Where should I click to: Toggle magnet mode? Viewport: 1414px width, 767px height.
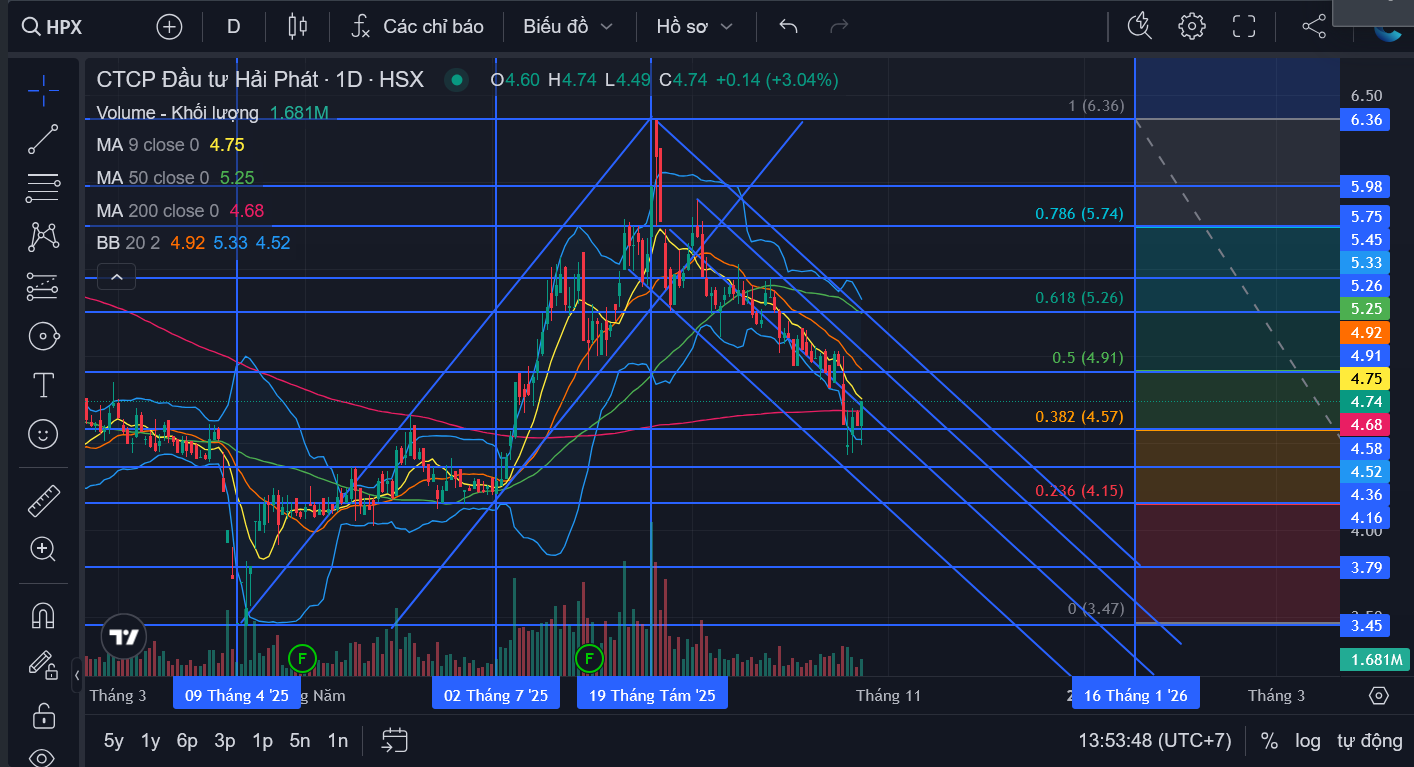(x=43, y=615)
